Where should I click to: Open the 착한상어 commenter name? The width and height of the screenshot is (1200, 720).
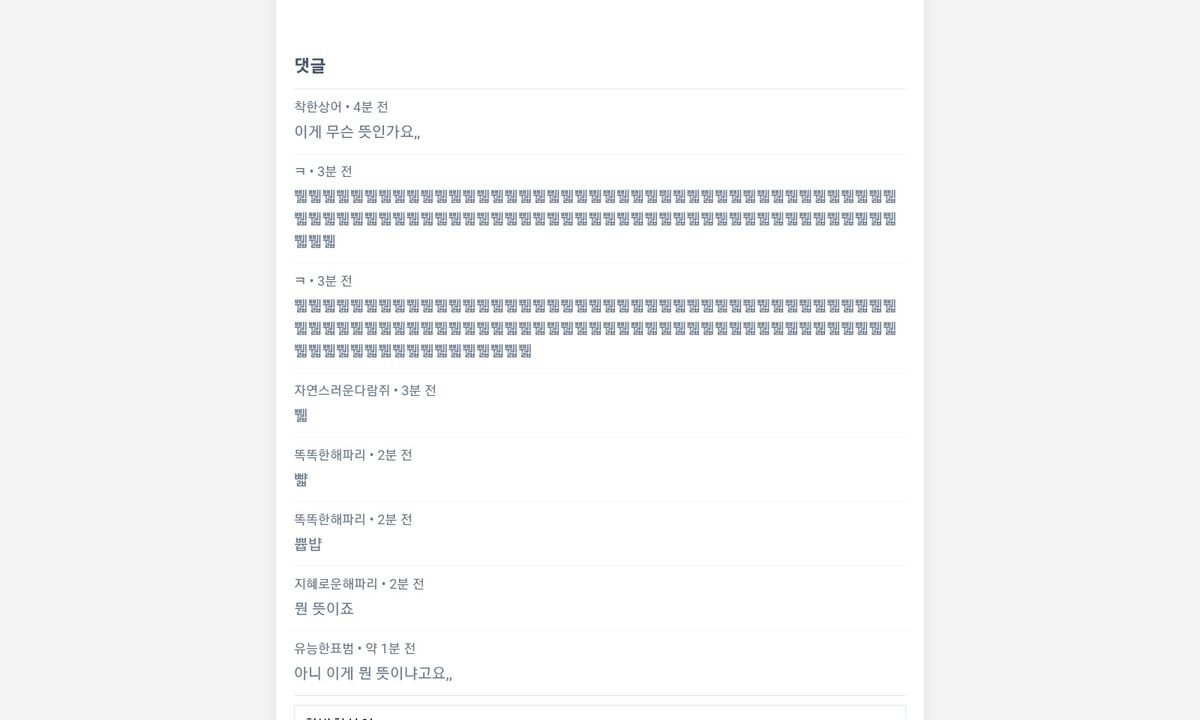tap(318, 107)
